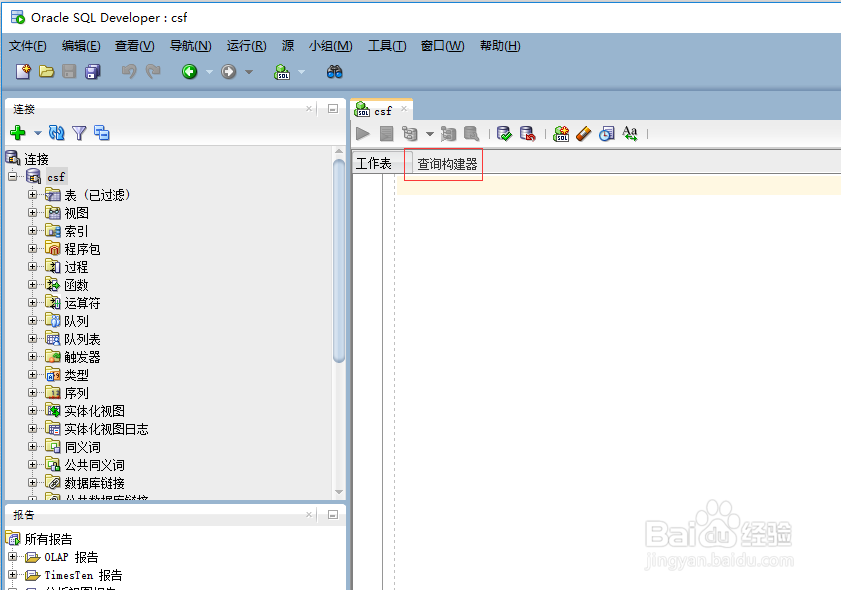Open SQL Worksheet icon in main toolbar
841x590 pixels.
282,72
